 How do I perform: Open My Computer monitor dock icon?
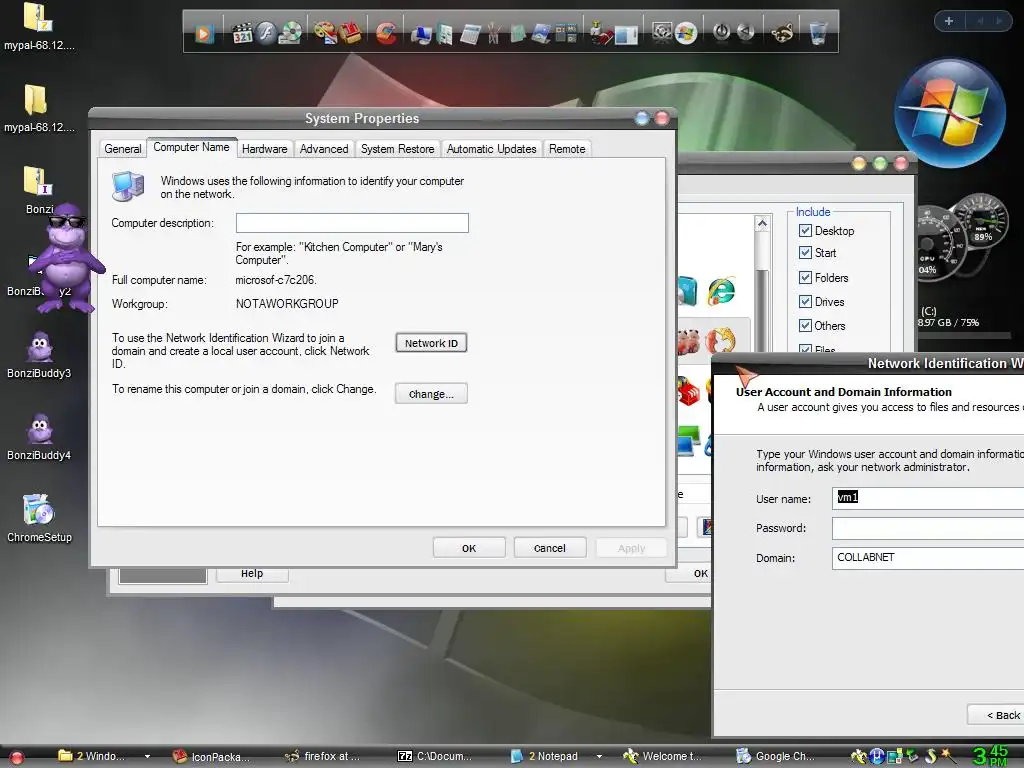[421, 34]
